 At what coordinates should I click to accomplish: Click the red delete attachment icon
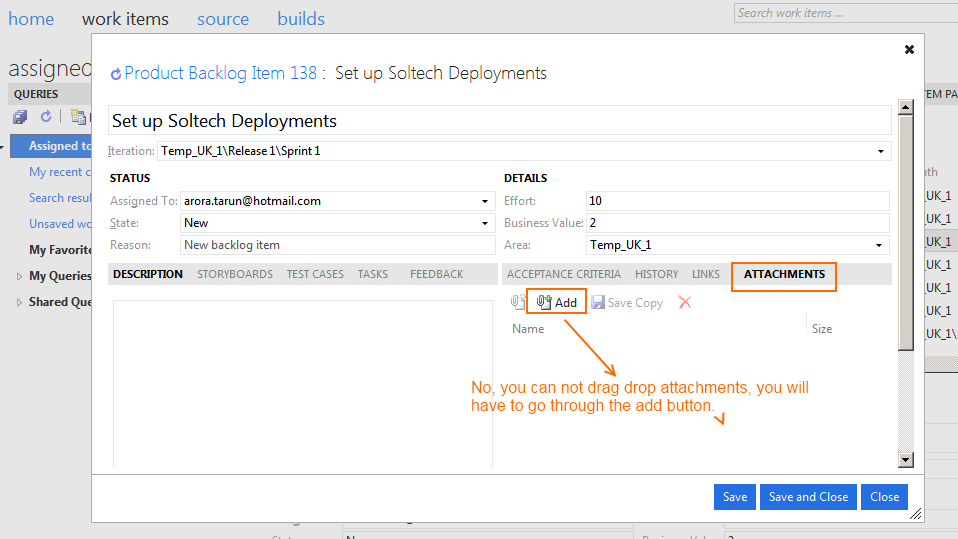point(685,302)
